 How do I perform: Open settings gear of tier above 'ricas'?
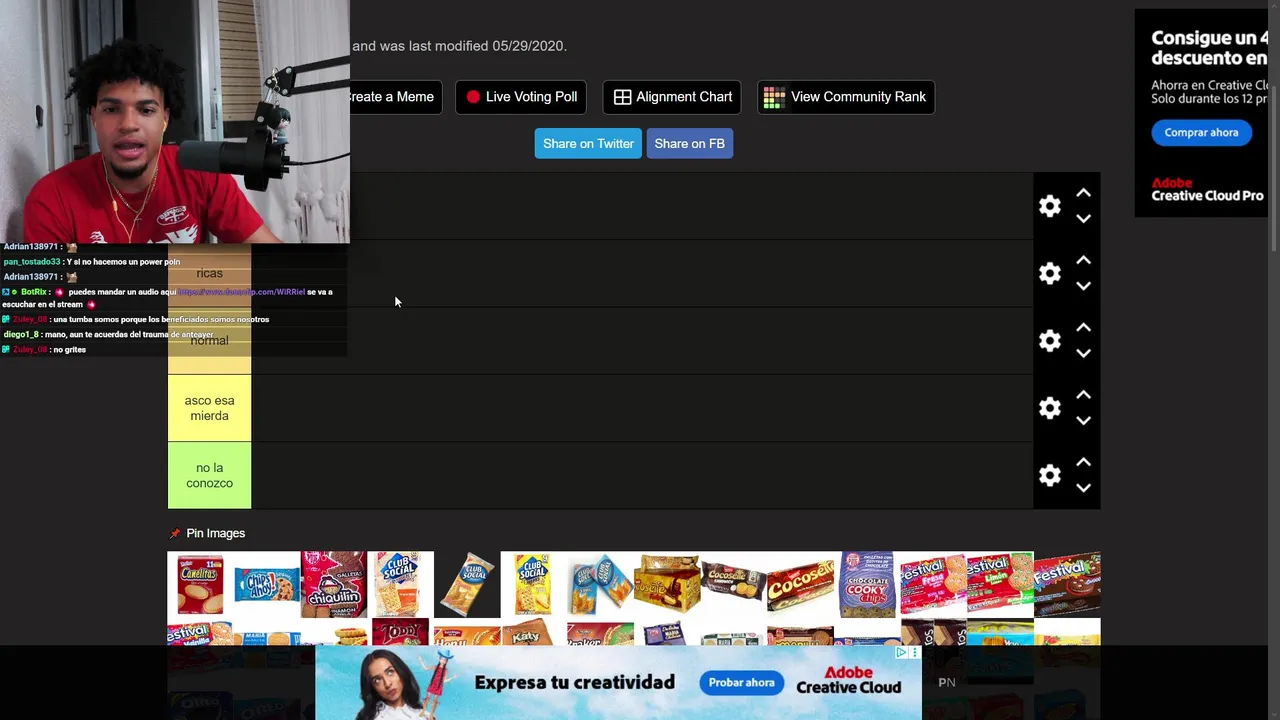(1049, 206)
